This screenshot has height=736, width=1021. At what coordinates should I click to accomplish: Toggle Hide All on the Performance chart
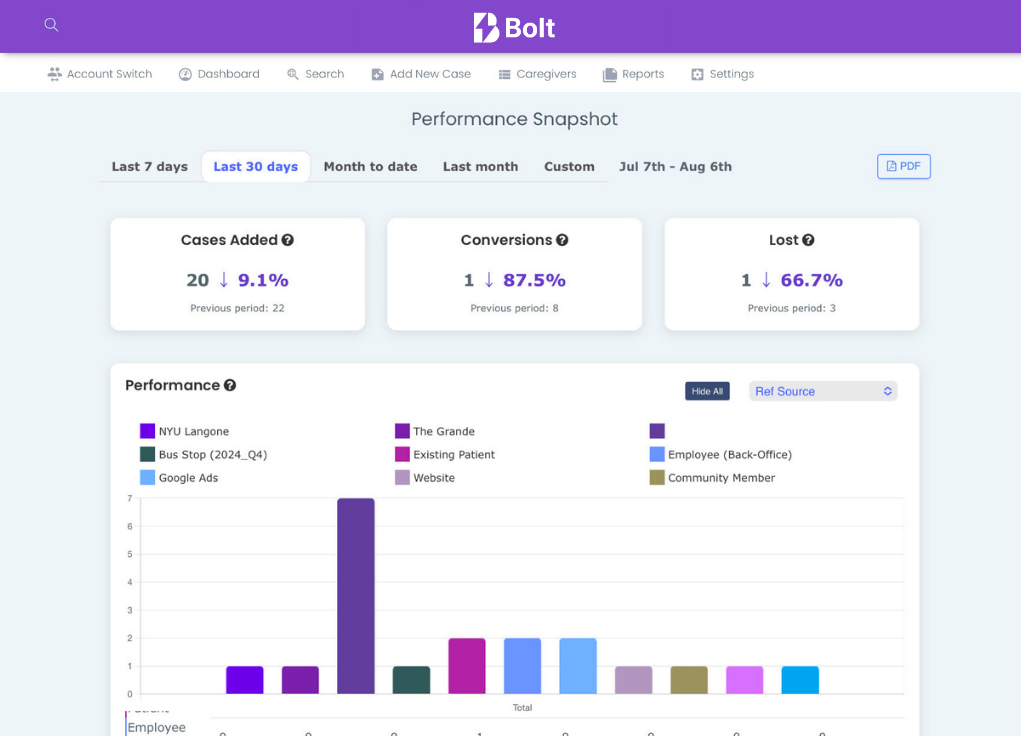click(x=707, y=390)
